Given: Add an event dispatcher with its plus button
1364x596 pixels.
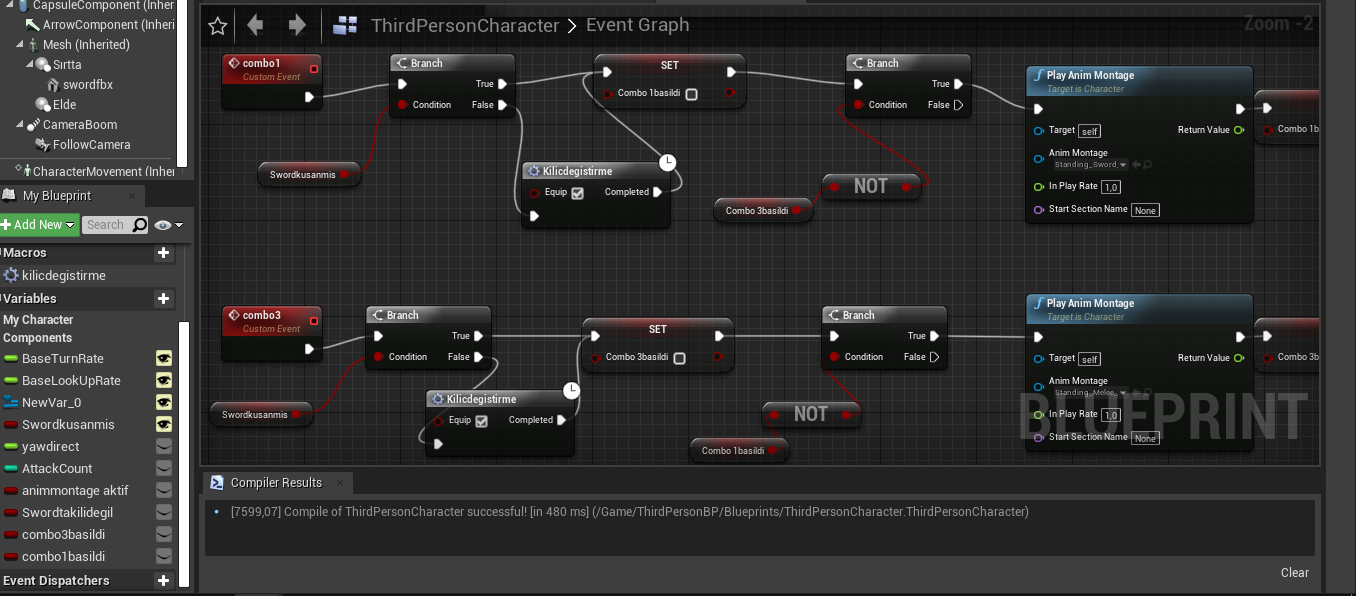Looking at the screenshot, I should coord(164,581).
